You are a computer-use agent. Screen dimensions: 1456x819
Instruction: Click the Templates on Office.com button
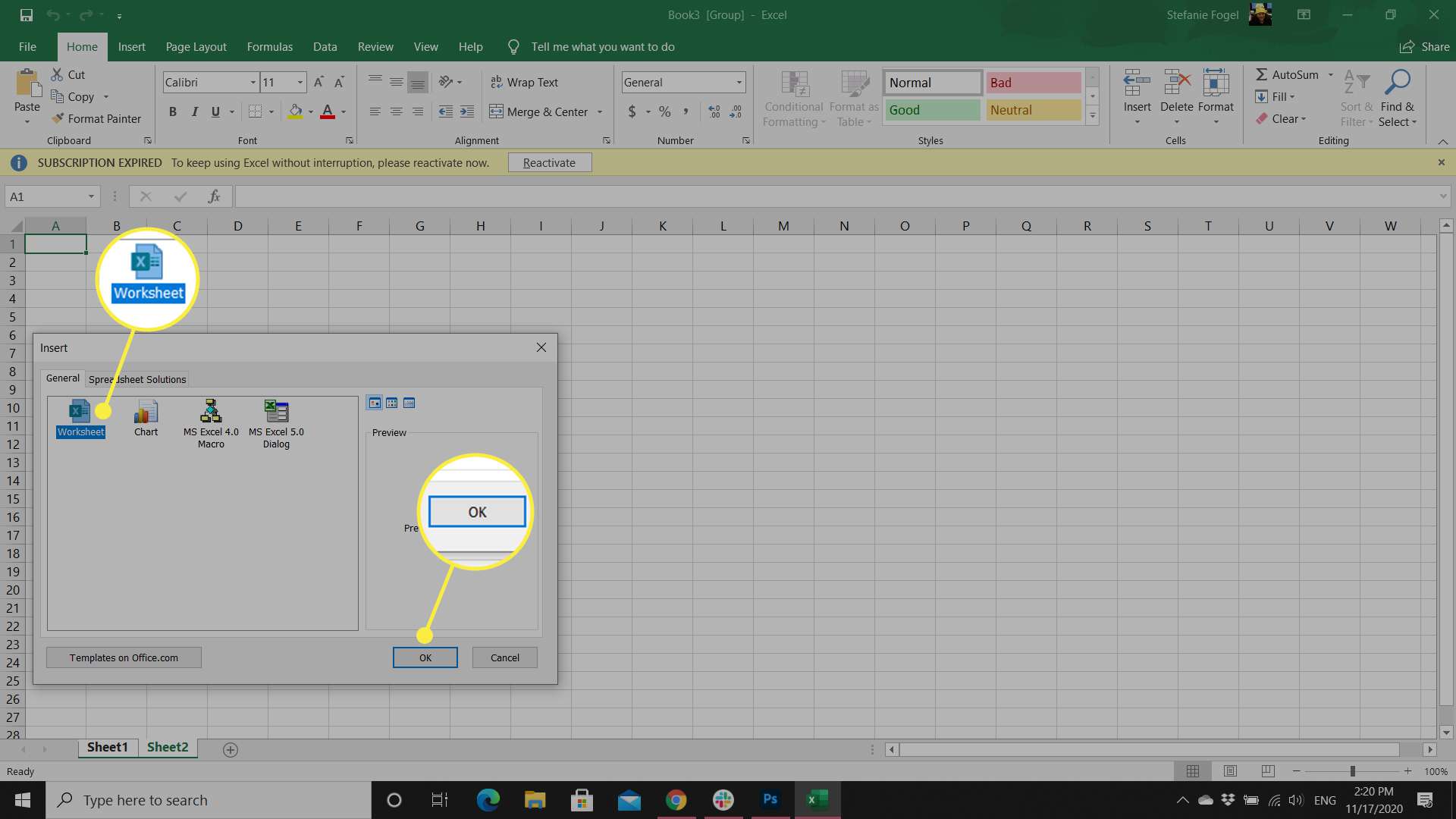pos(124,657)
